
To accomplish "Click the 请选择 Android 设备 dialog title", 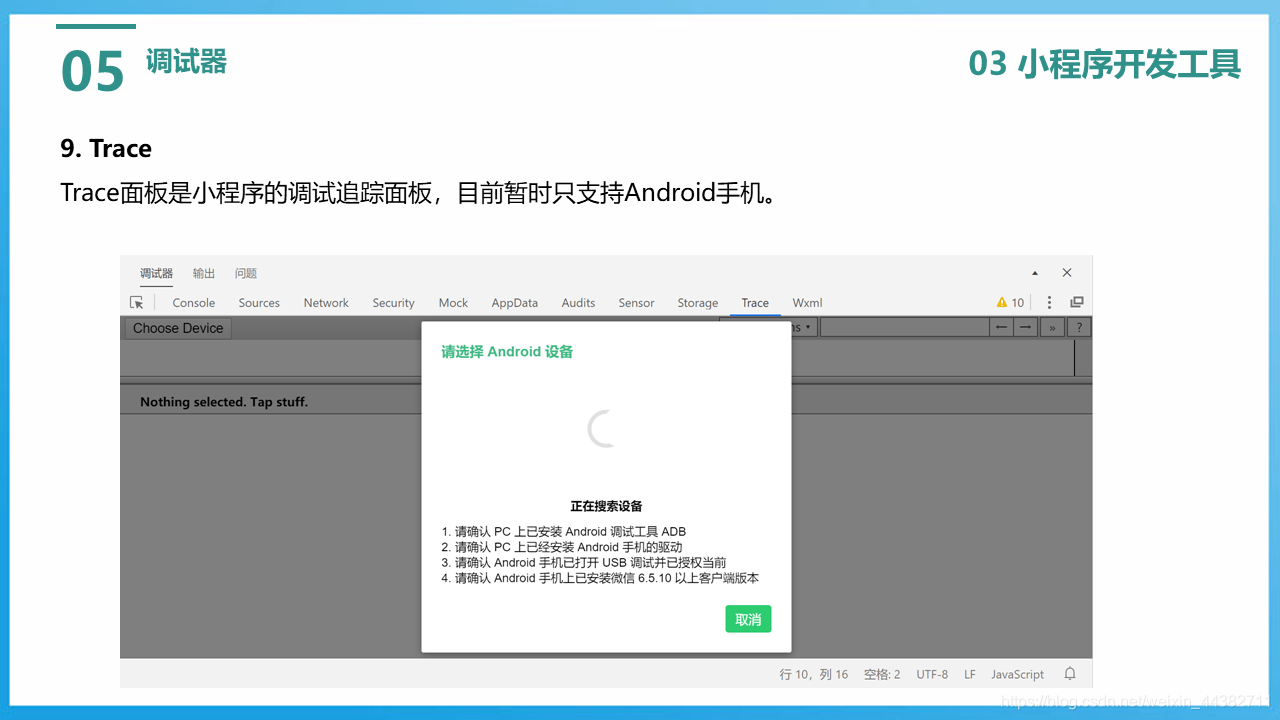I will (507, 352).
